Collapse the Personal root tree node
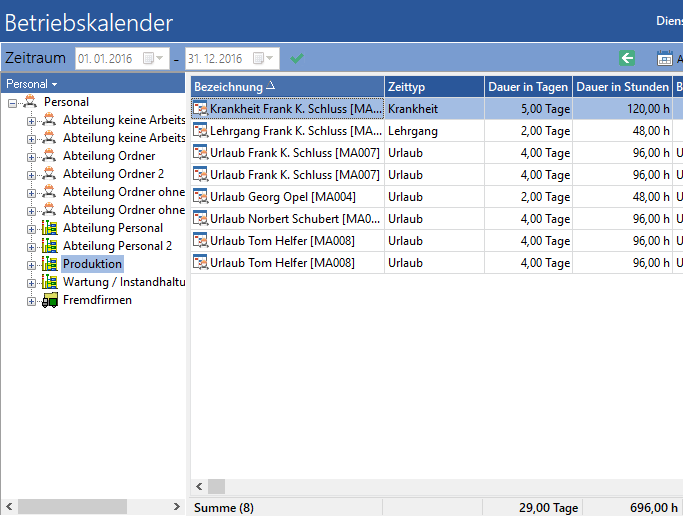683x516 pixels. 13,103
